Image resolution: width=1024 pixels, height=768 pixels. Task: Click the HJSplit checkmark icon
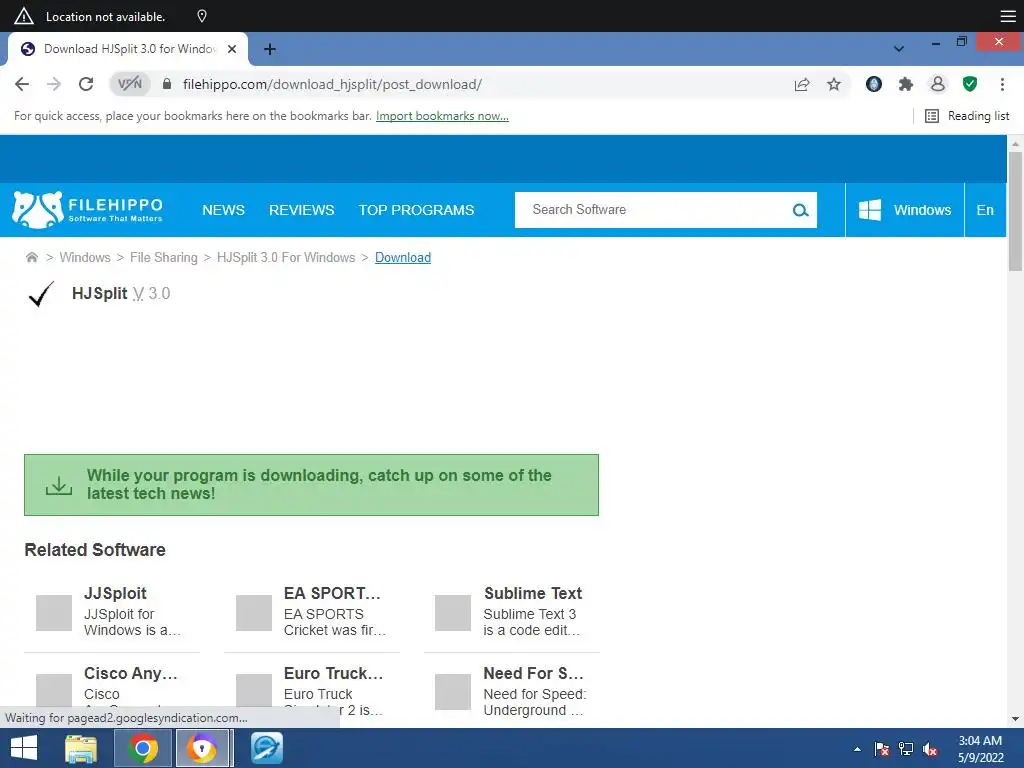(41, 294)
